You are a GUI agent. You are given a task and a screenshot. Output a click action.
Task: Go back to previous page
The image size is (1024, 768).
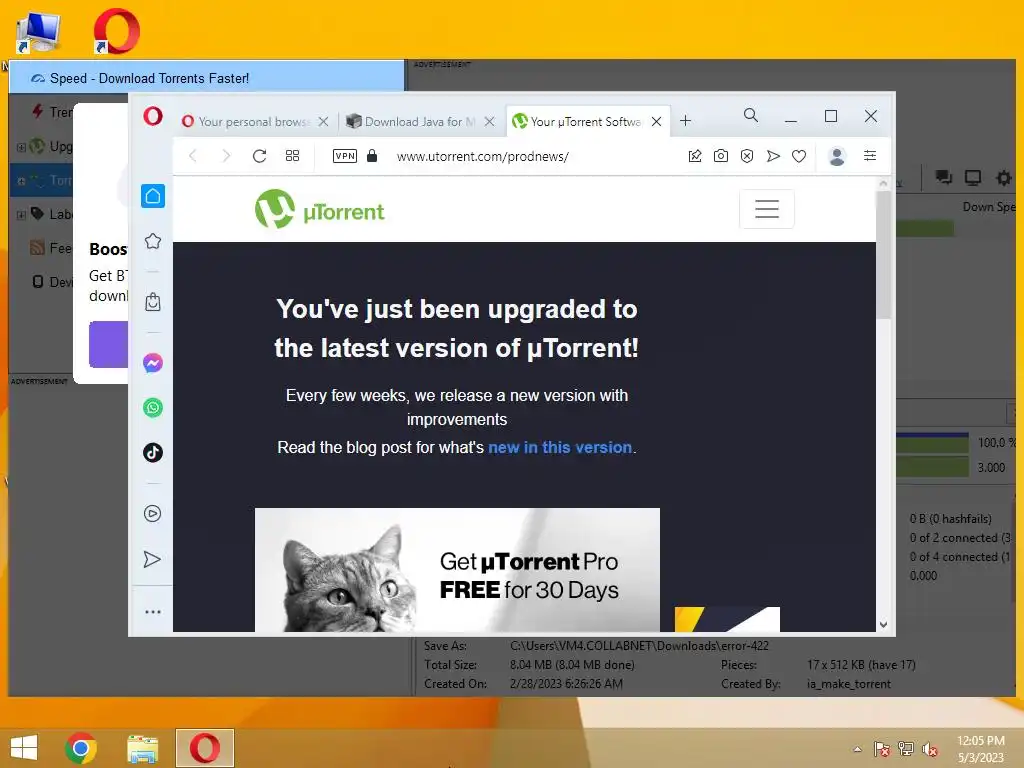pos(193,156)
